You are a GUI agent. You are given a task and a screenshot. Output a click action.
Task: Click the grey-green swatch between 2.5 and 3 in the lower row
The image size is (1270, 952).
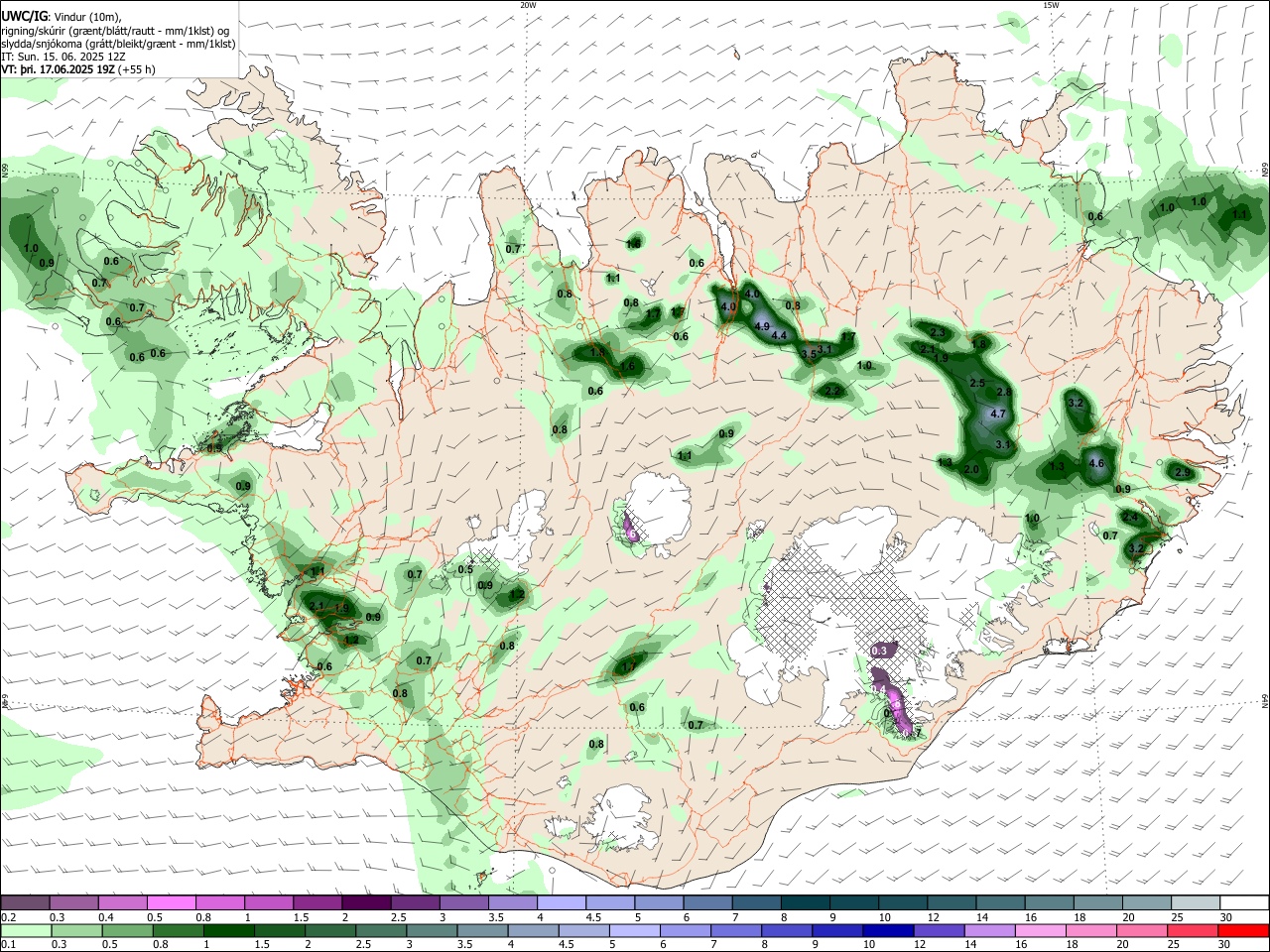pyautogui.click(x=381, y=931)
